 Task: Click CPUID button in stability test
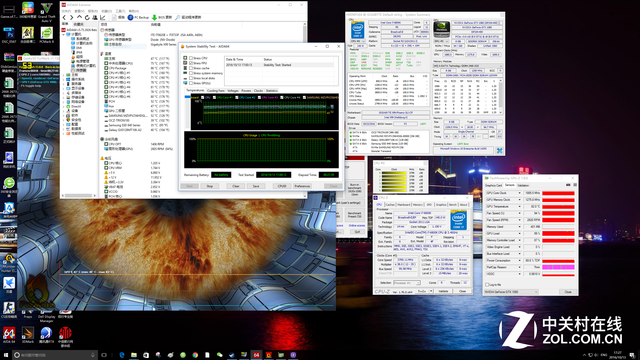(282, 186)
